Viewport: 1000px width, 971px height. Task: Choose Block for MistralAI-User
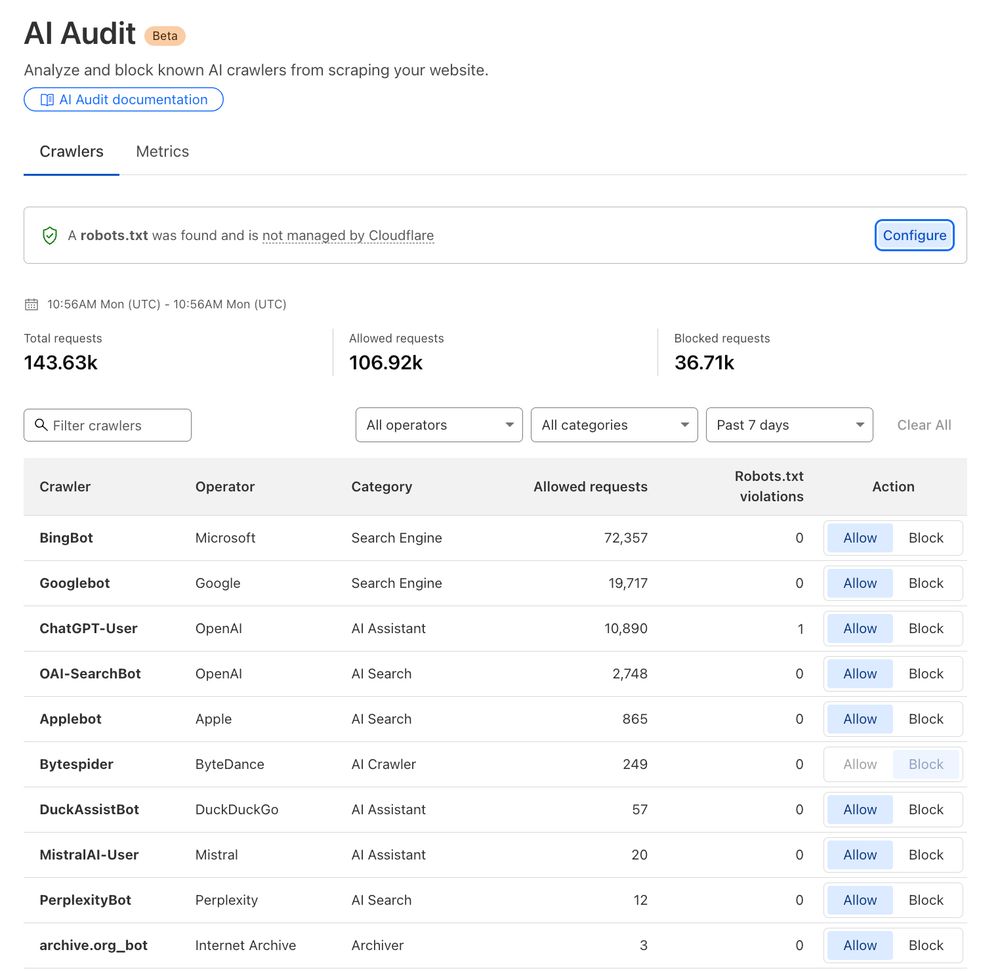[925, 855]
